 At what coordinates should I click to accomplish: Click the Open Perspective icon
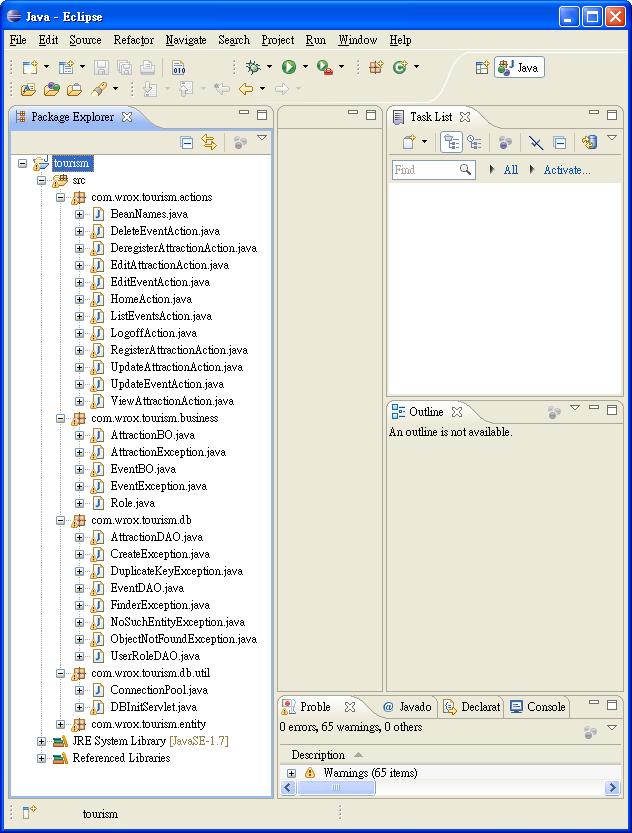tap(482, 67)
